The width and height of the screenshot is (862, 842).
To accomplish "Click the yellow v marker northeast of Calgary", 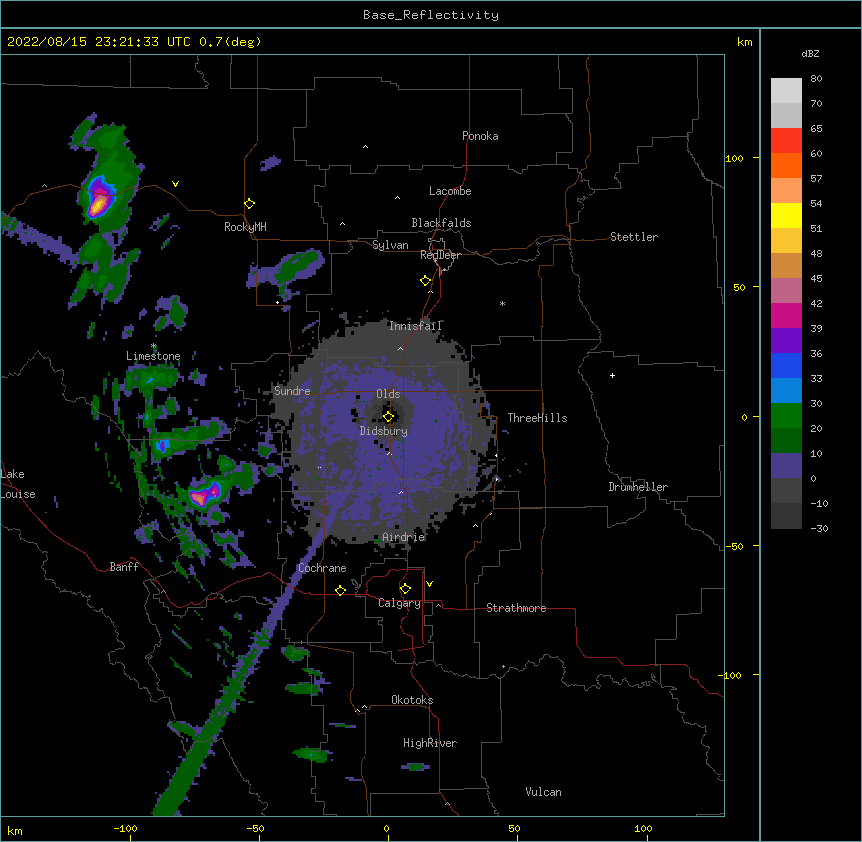I will [x=429, y=584].
